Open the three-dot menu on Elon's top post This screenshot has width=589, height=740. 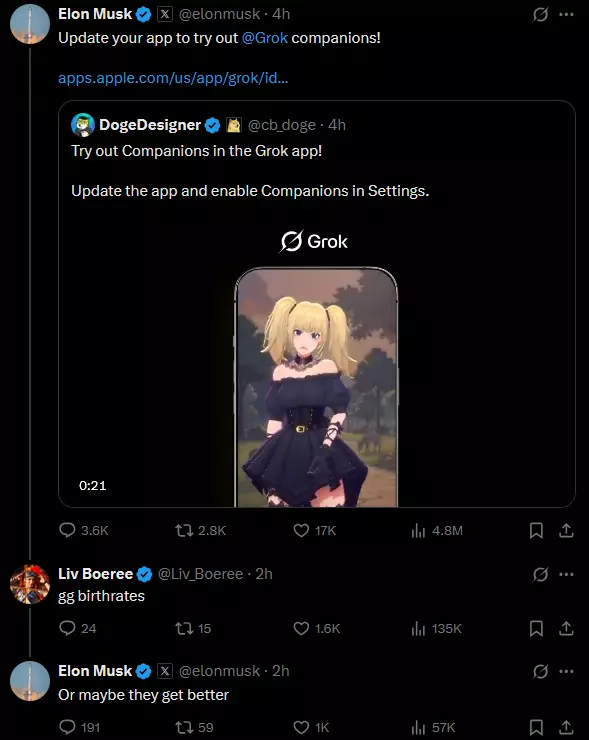[x=566, y=15]
